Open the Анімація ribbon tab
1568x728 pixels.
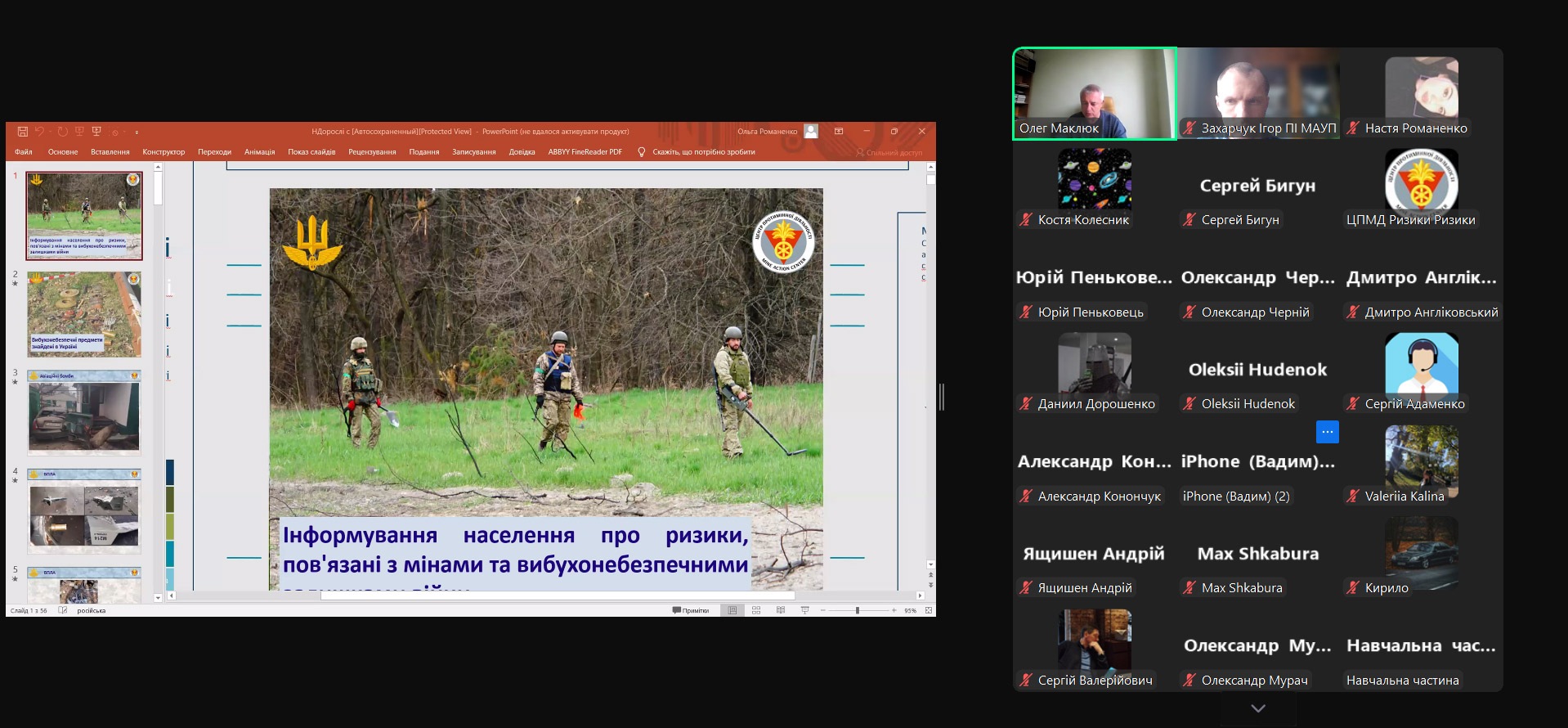tap(259, 152)
